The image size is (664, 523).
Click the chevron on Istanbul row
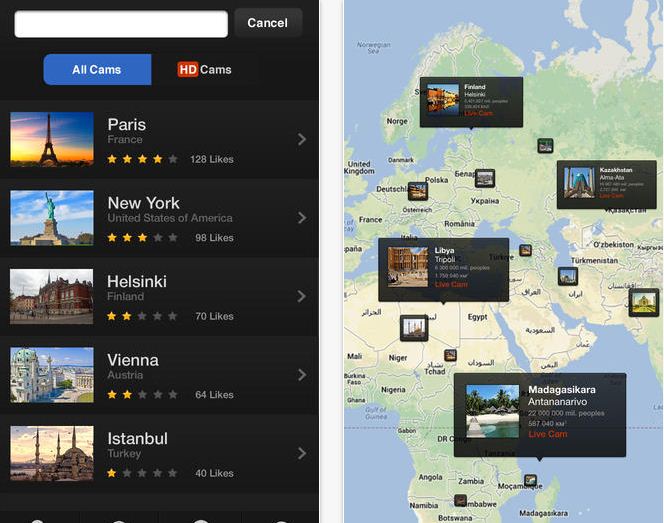pos(301,453)
